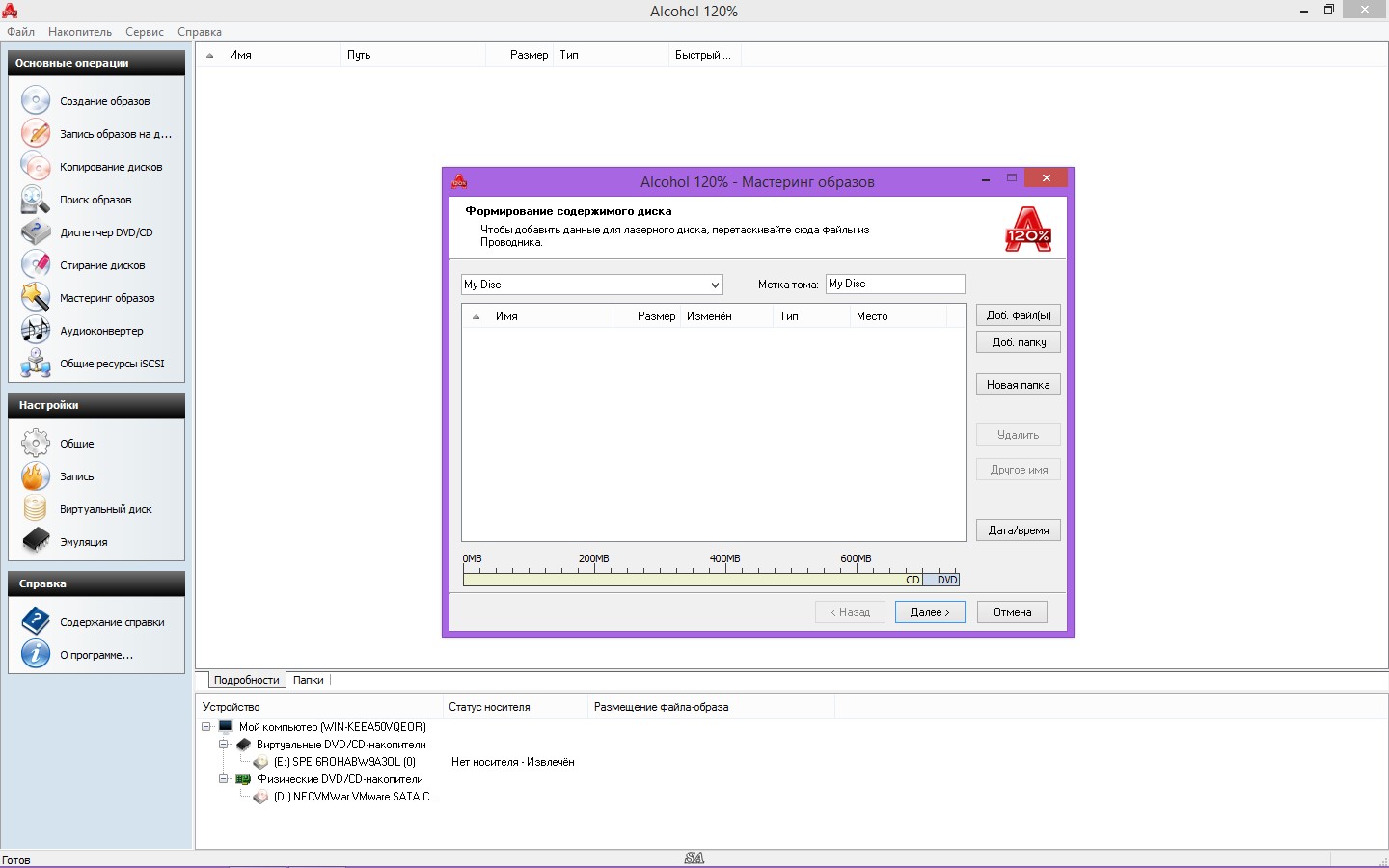Screen dimensions: 1389x868
Task: Click the CD marker on capacity bar
Action: pos(912,580)
